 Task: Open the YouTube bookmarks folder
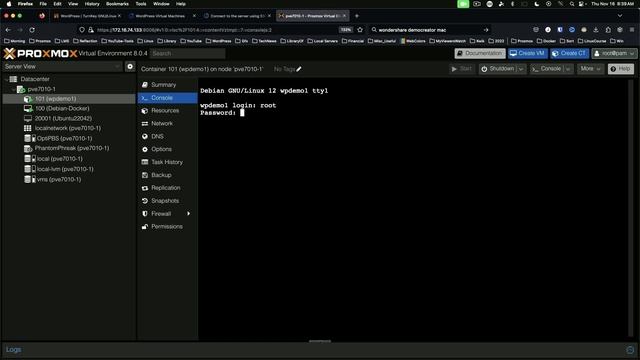tap(191, 41)
